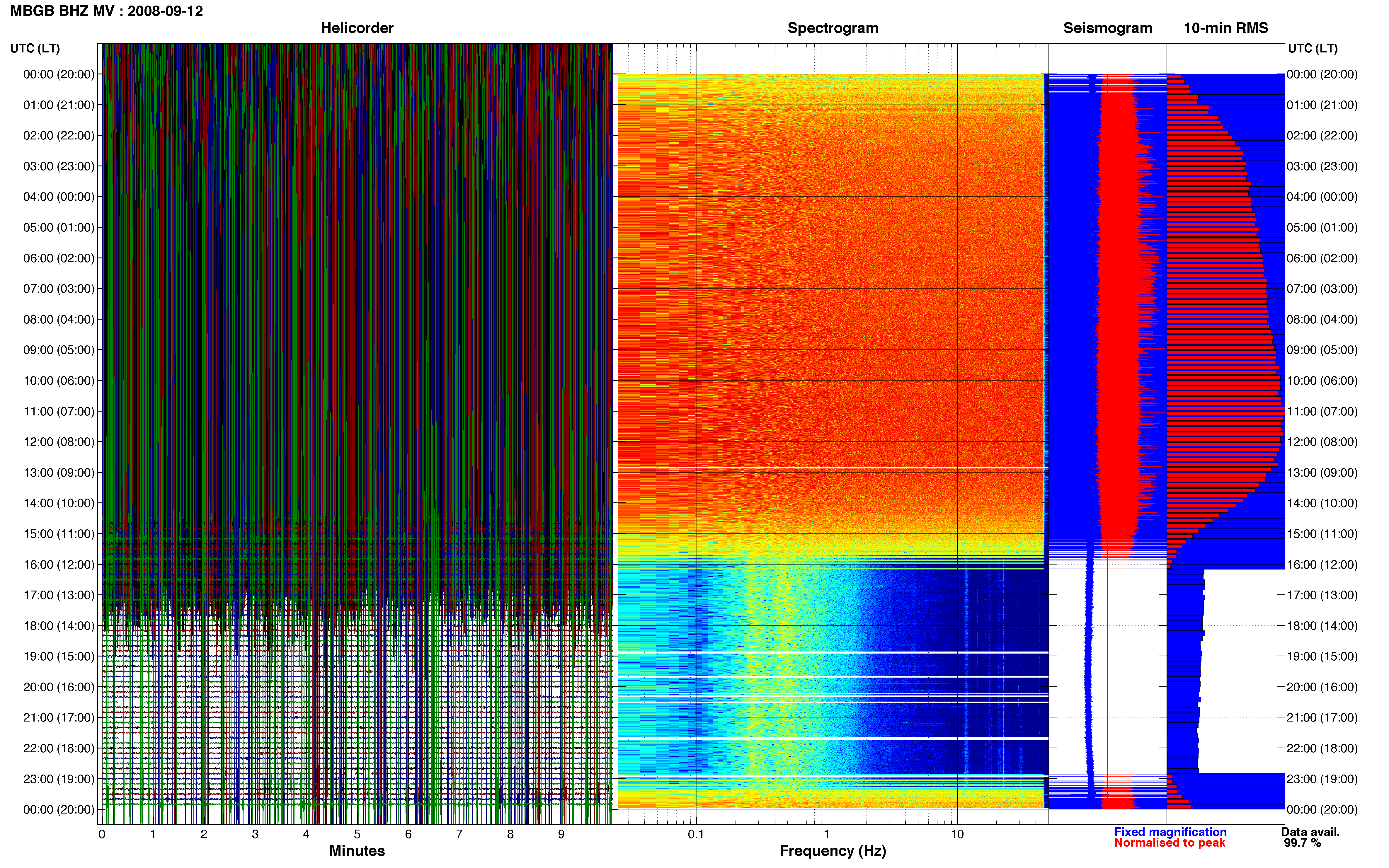Click the right 13:00 (09:00) time label
Screen dimensions: 1389x868
[1322, 473]
